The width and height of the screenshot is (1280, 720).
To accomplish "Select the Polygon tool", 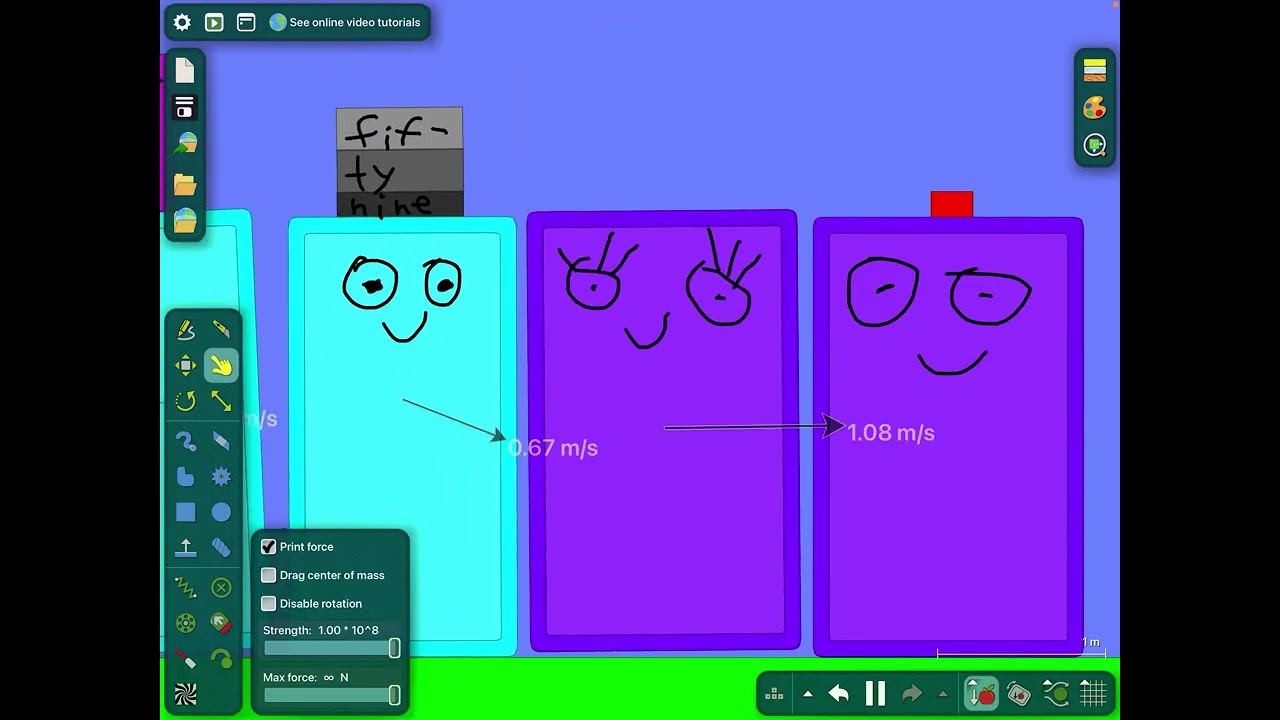I will click(x=186, y=477).
